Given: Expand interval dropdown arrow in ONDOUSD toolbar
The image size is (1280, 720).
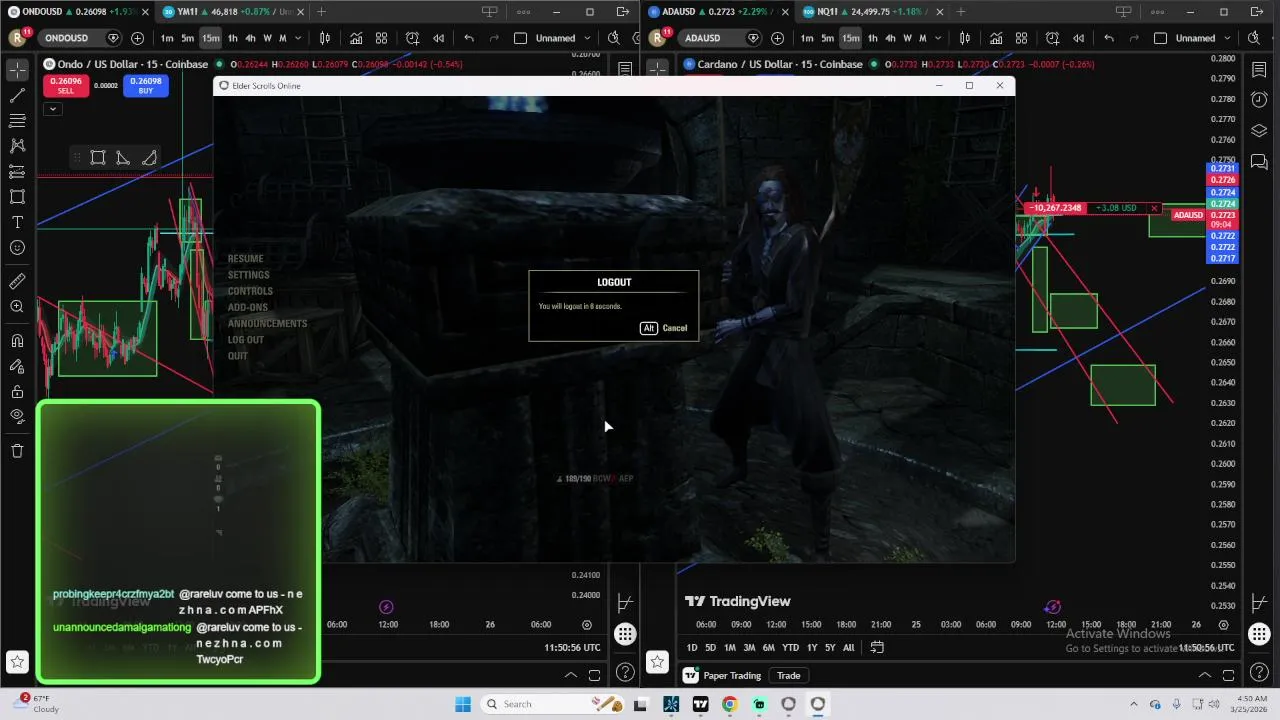Looking at the screenshot, I should 298,38.
